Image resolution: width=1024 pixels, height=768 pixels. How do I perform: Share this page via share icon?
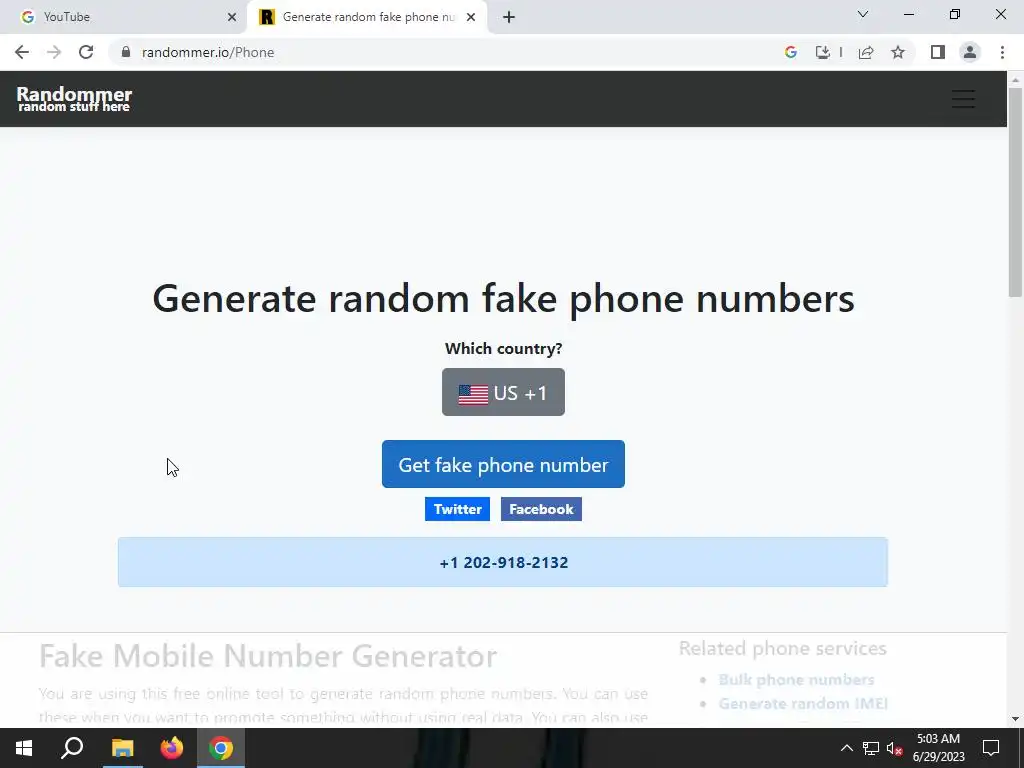click(x=866, y=52)
